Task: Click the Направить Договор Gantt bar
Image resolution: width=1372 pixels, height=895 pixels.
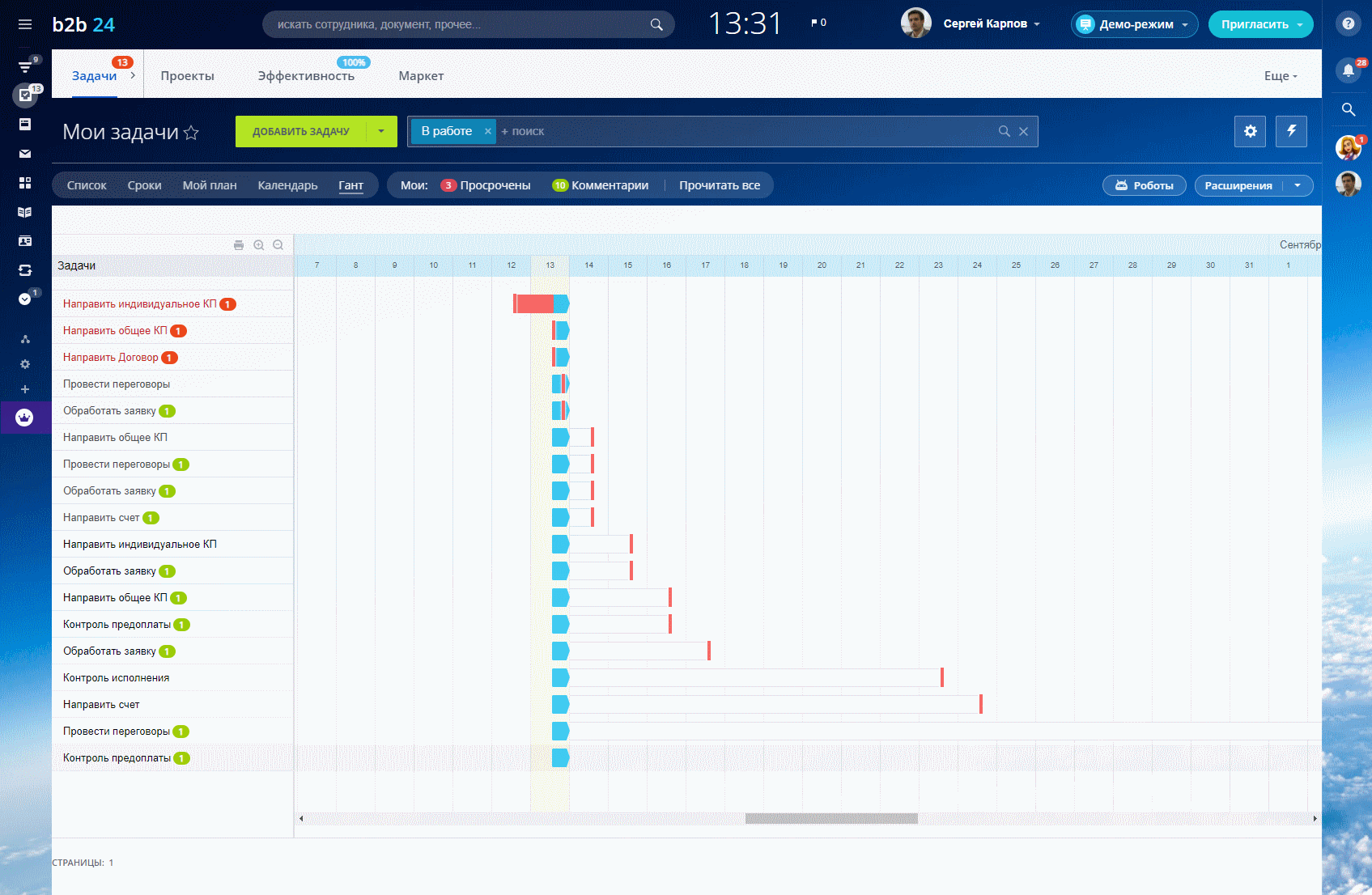Action: [561, 357]
